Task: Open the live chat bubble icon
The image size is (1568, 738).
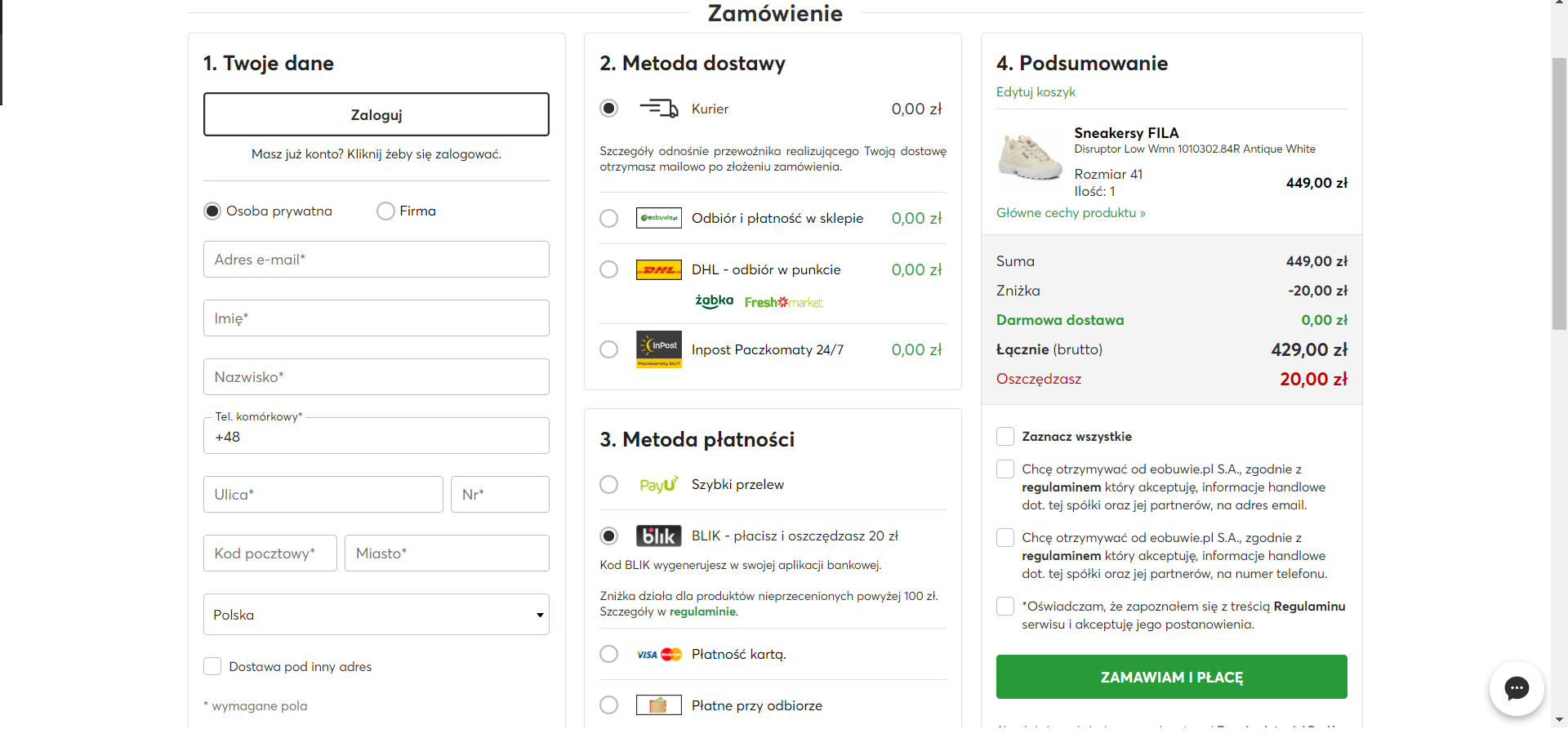Action: pyautogui.click(x=1517, y=688)
